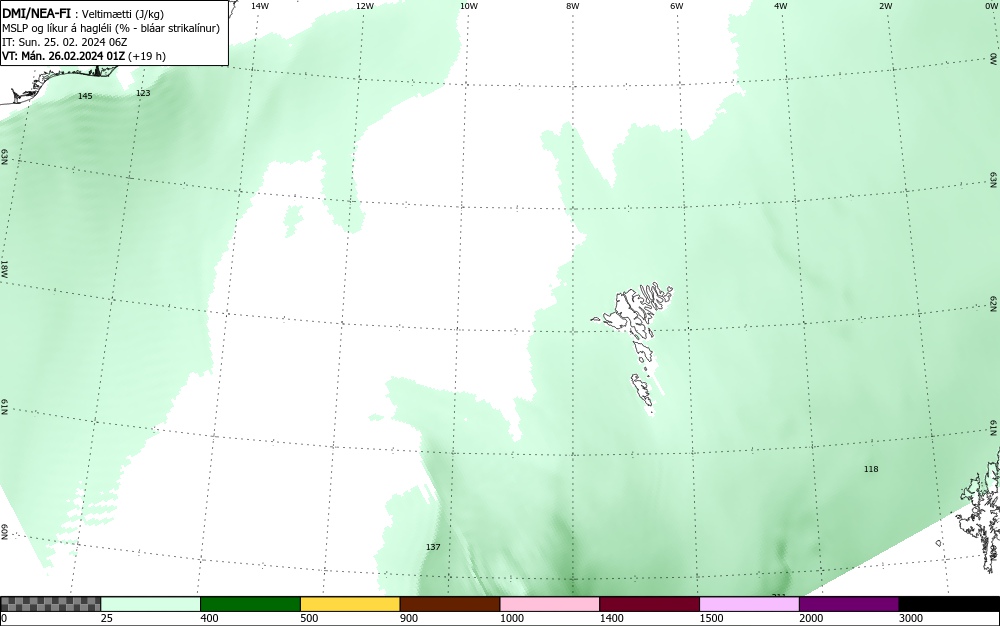Click the 'VT: Mán. 26.02.2024 01Z' text
Screen dimensions: 1000x626
(x=64, y=56)
